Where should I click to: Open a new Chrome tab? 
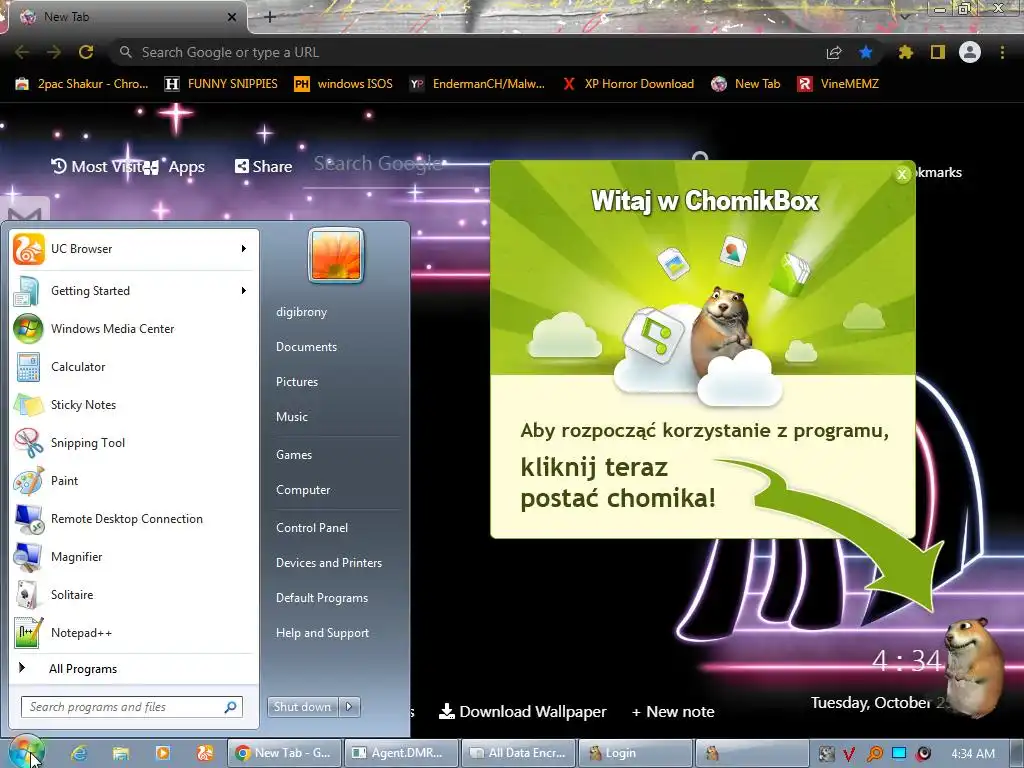click(270, 17)
